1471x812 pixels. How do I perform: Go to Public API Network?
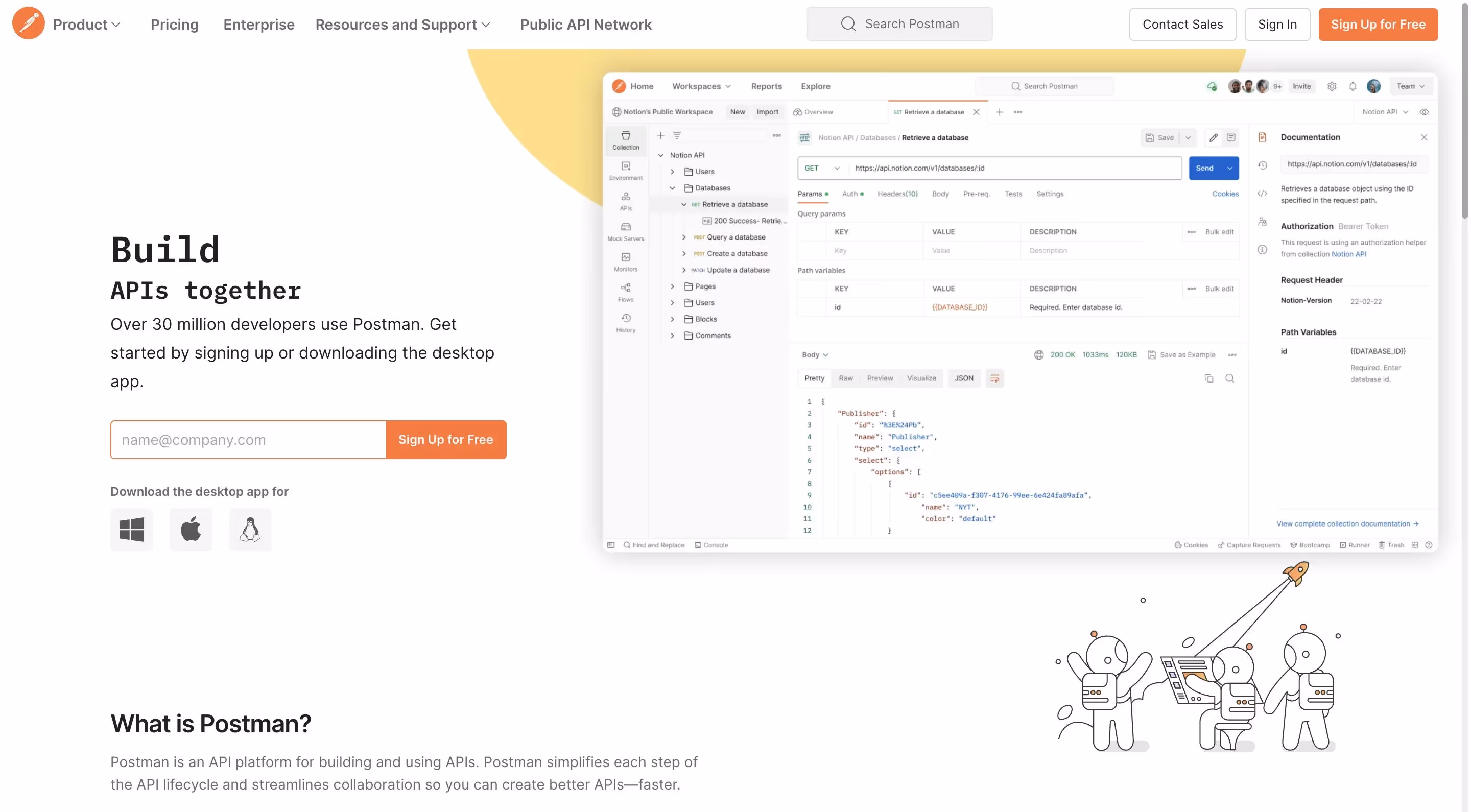coord(585,25)
